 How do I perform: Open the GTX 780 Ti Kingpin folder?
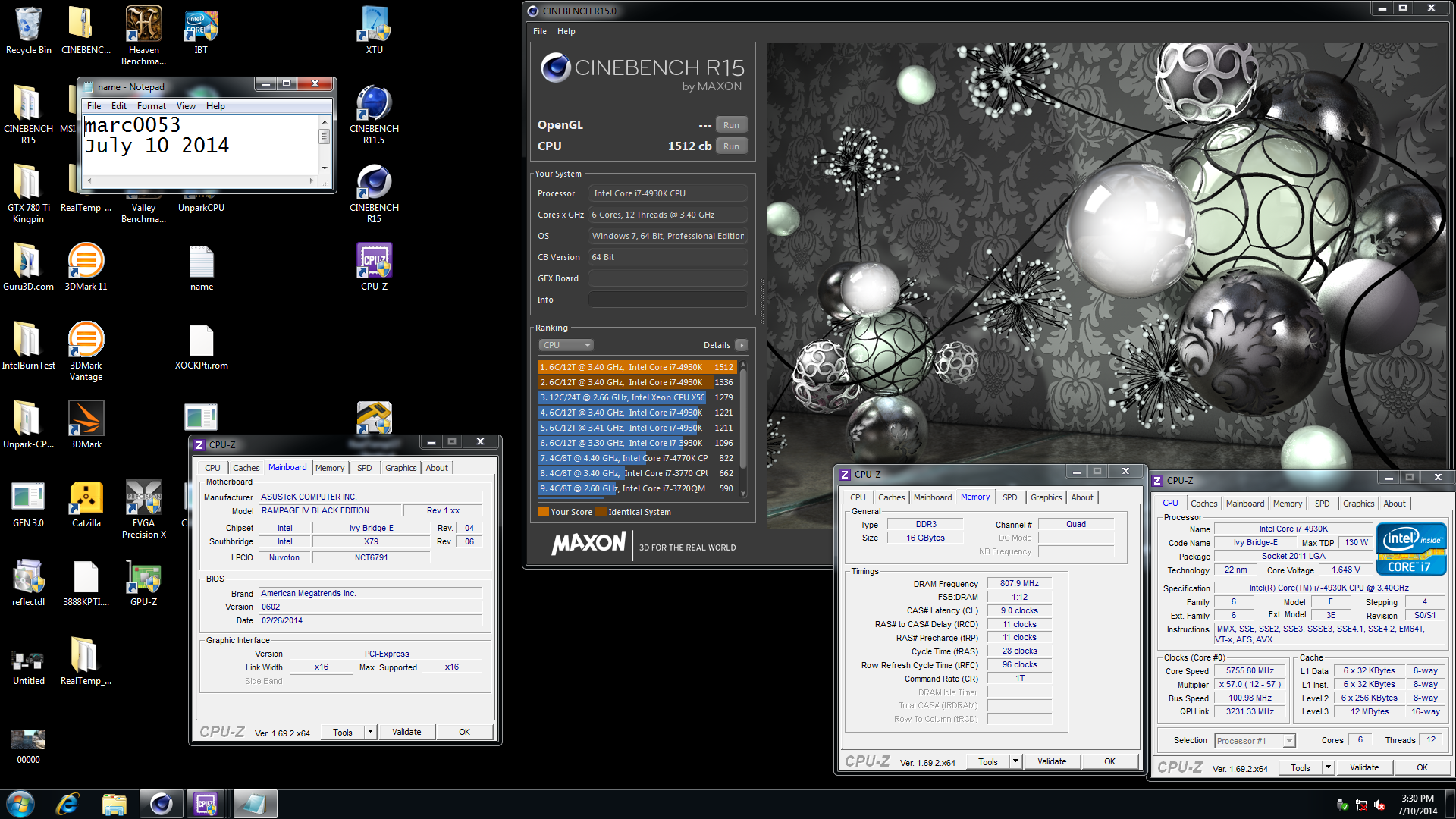pos(28,193)
